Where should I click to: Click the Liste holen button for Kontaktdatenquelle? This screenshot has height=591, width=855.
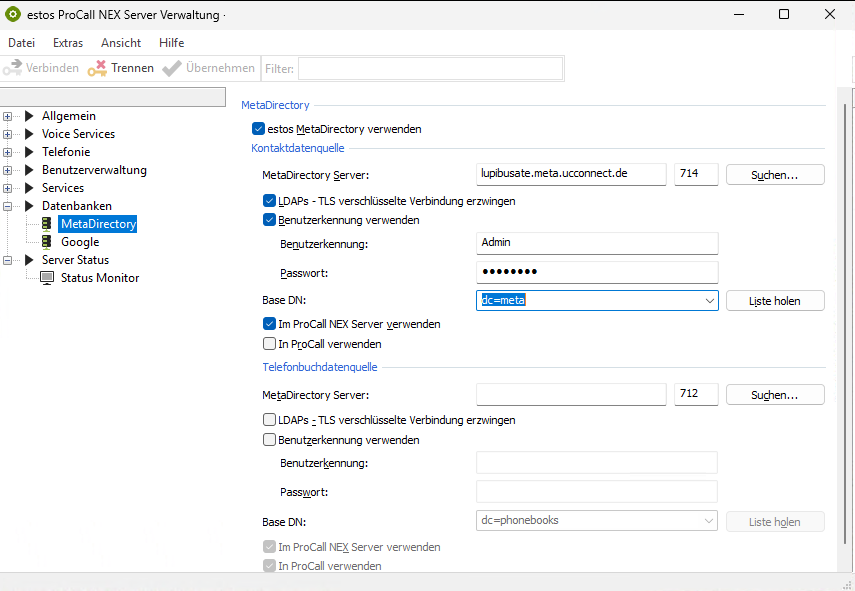click(774, 301)
